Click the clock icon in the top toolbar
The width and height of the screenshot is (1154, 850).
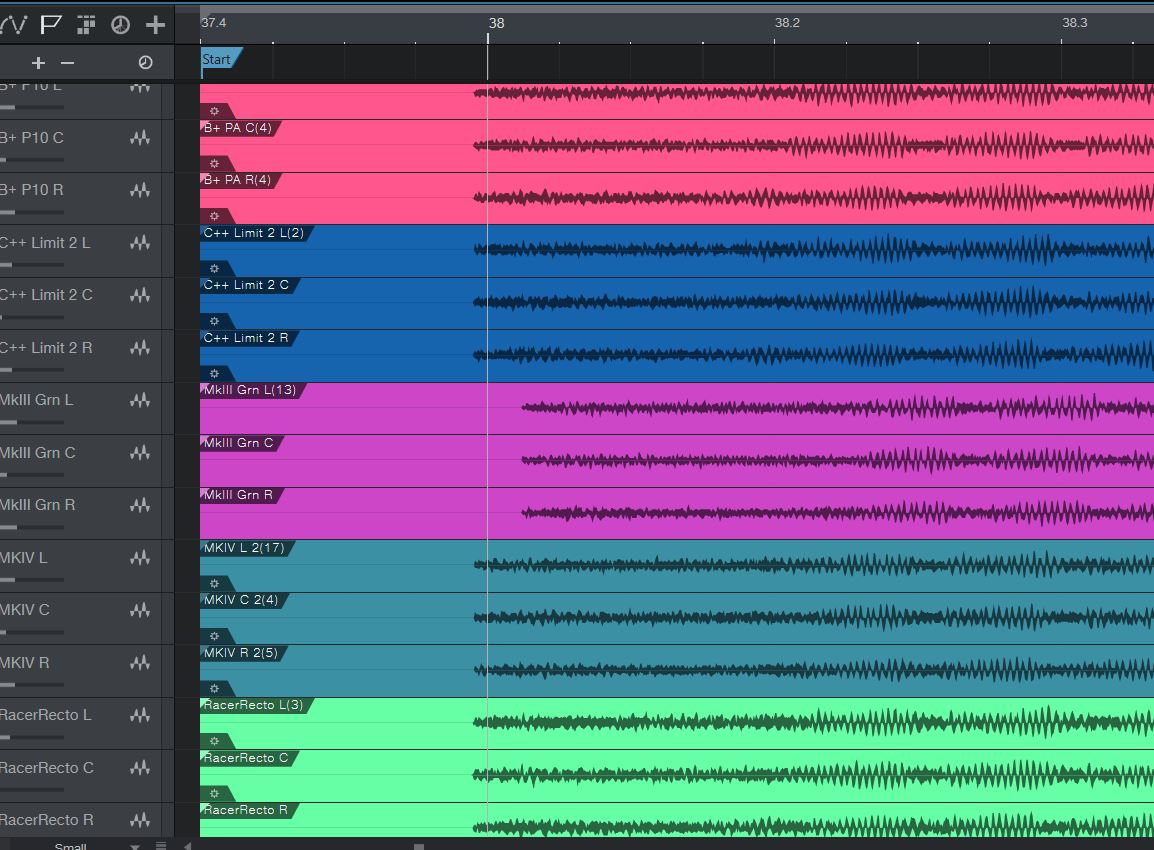point(120,25)
